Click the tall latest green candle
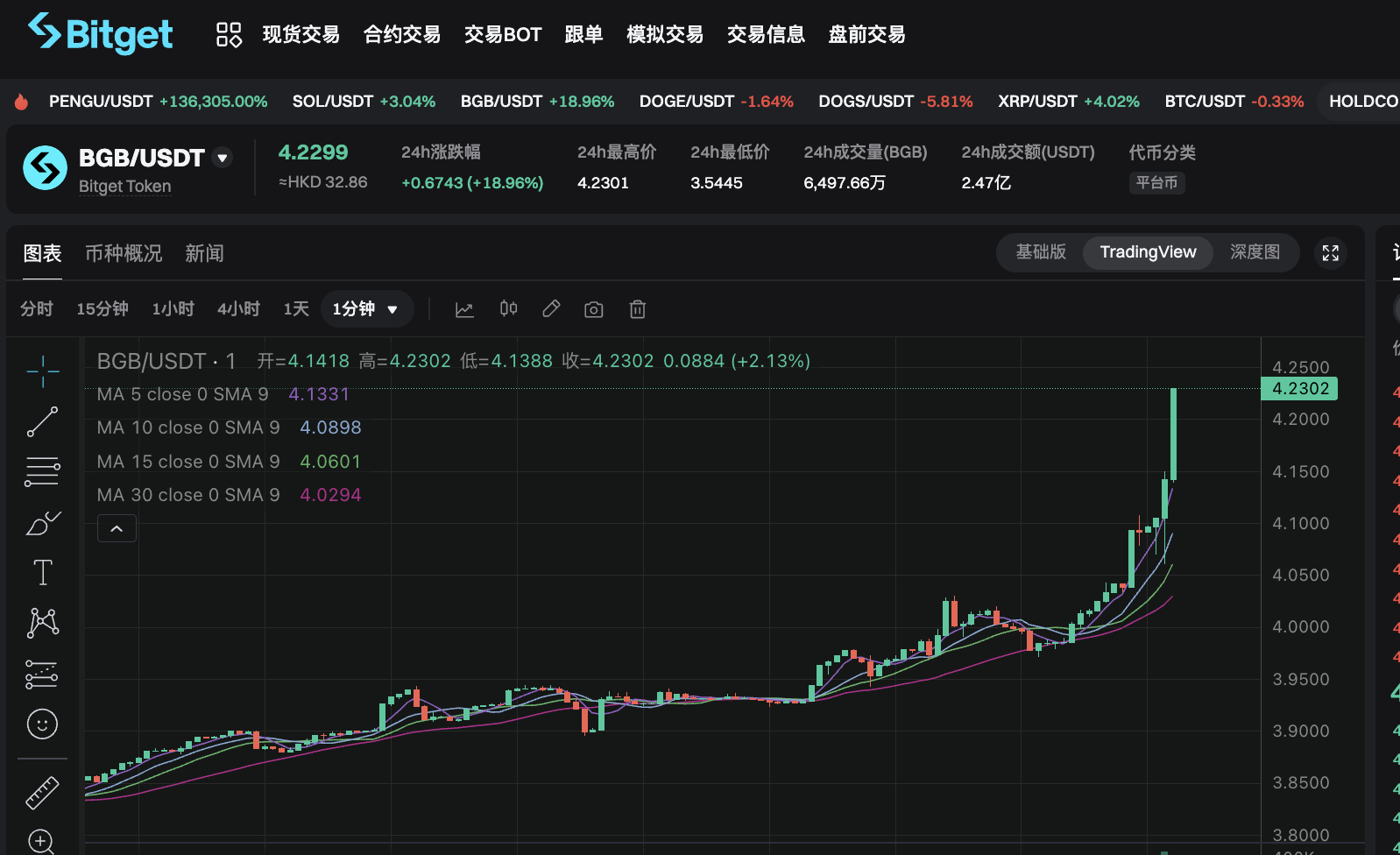 pos(1173,434)
